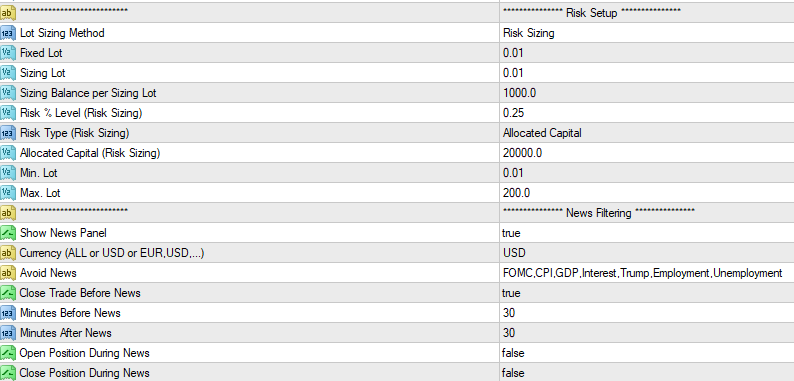Select the Risk % Level (Risk Sizing) row
Screen dimensions: 794x381
click(x=397, y=113)
